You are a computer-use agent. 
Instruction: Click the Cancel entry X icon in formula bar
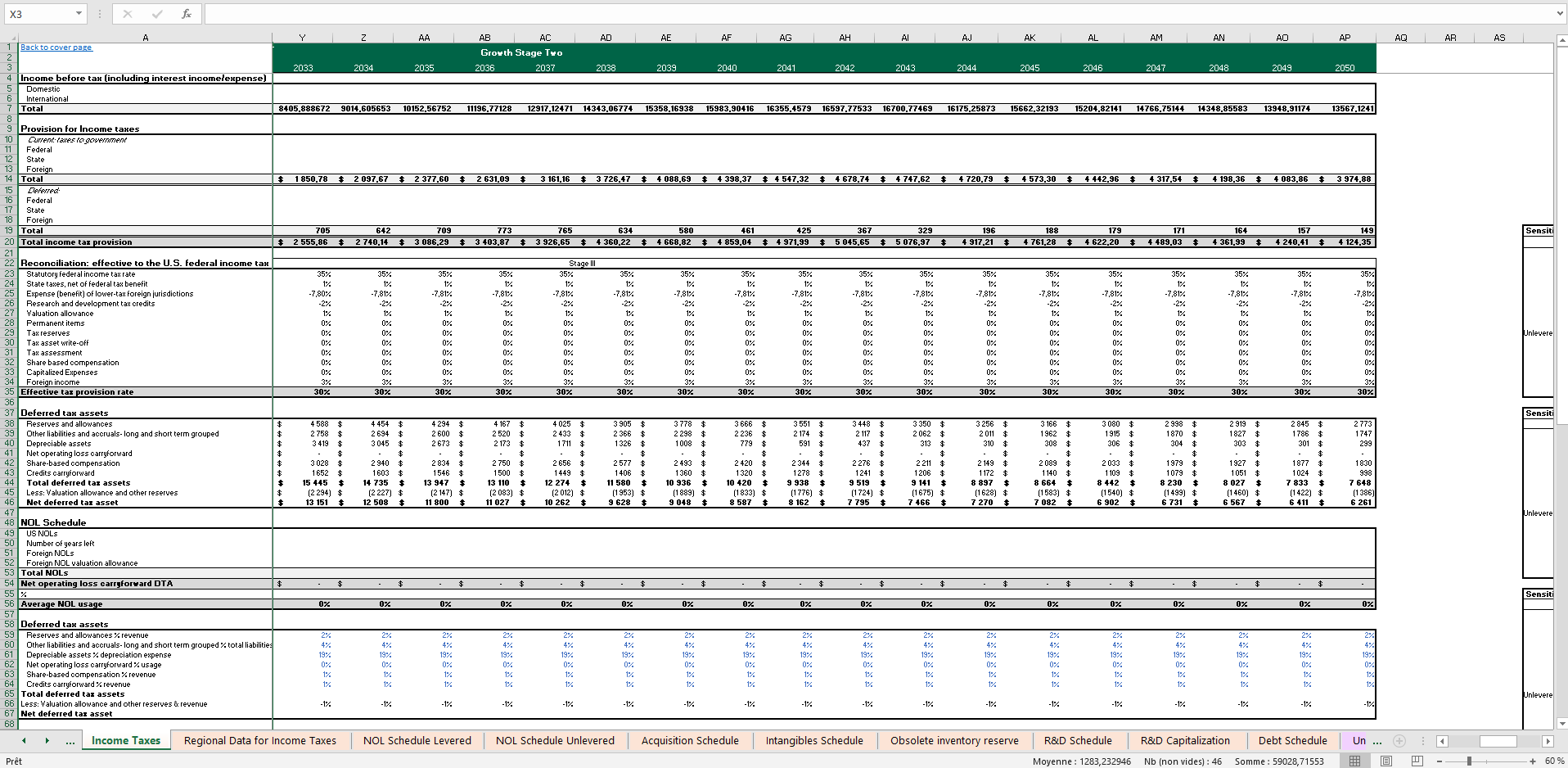(128, 14)
